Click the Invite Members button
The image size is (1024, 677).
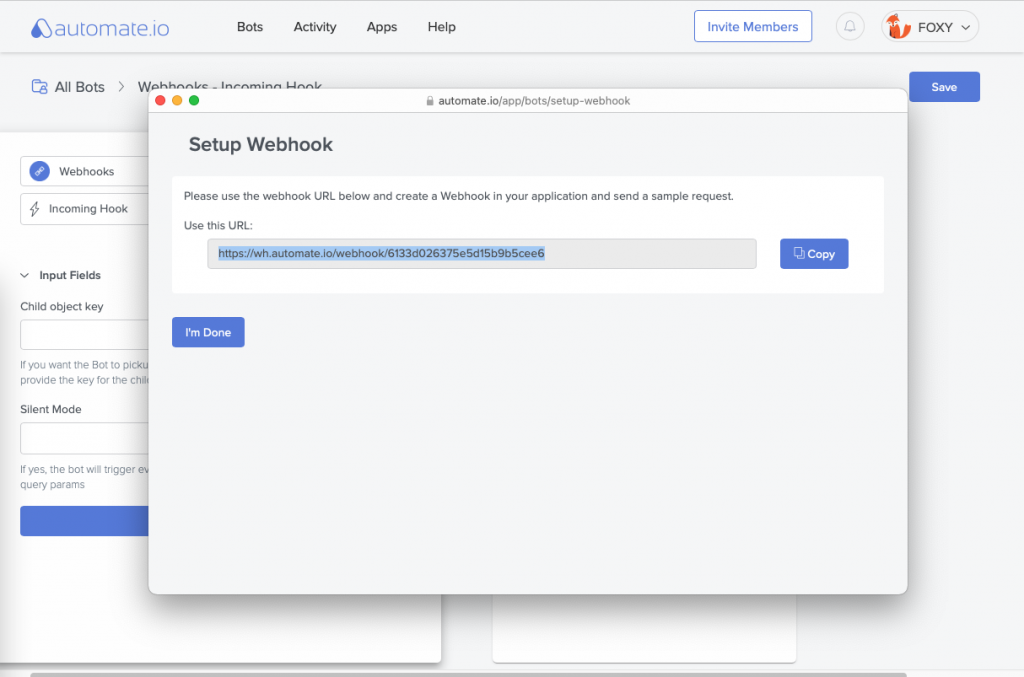click(x=753, y=26)
